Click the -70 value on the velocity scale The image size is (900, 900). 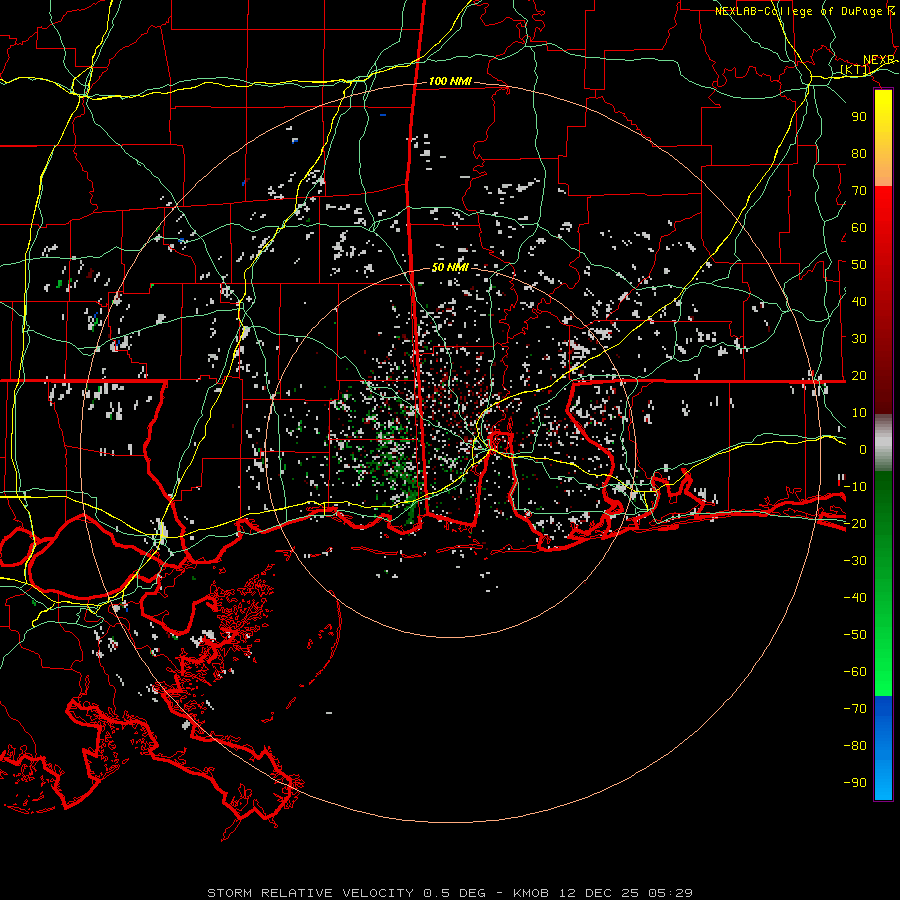click(855, 709)
